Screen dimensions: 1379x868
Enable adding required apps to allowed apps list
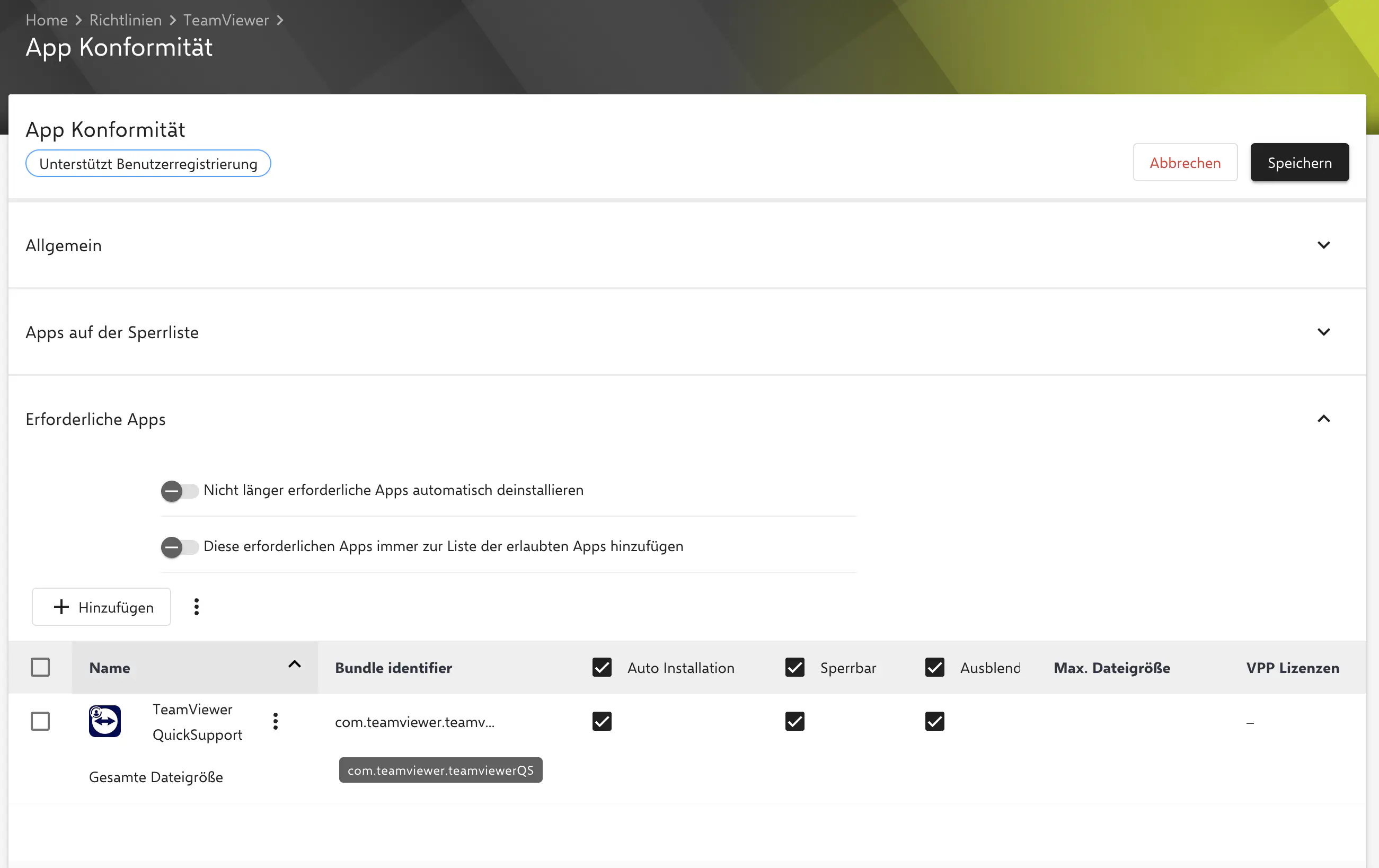[x=179, y=547]
